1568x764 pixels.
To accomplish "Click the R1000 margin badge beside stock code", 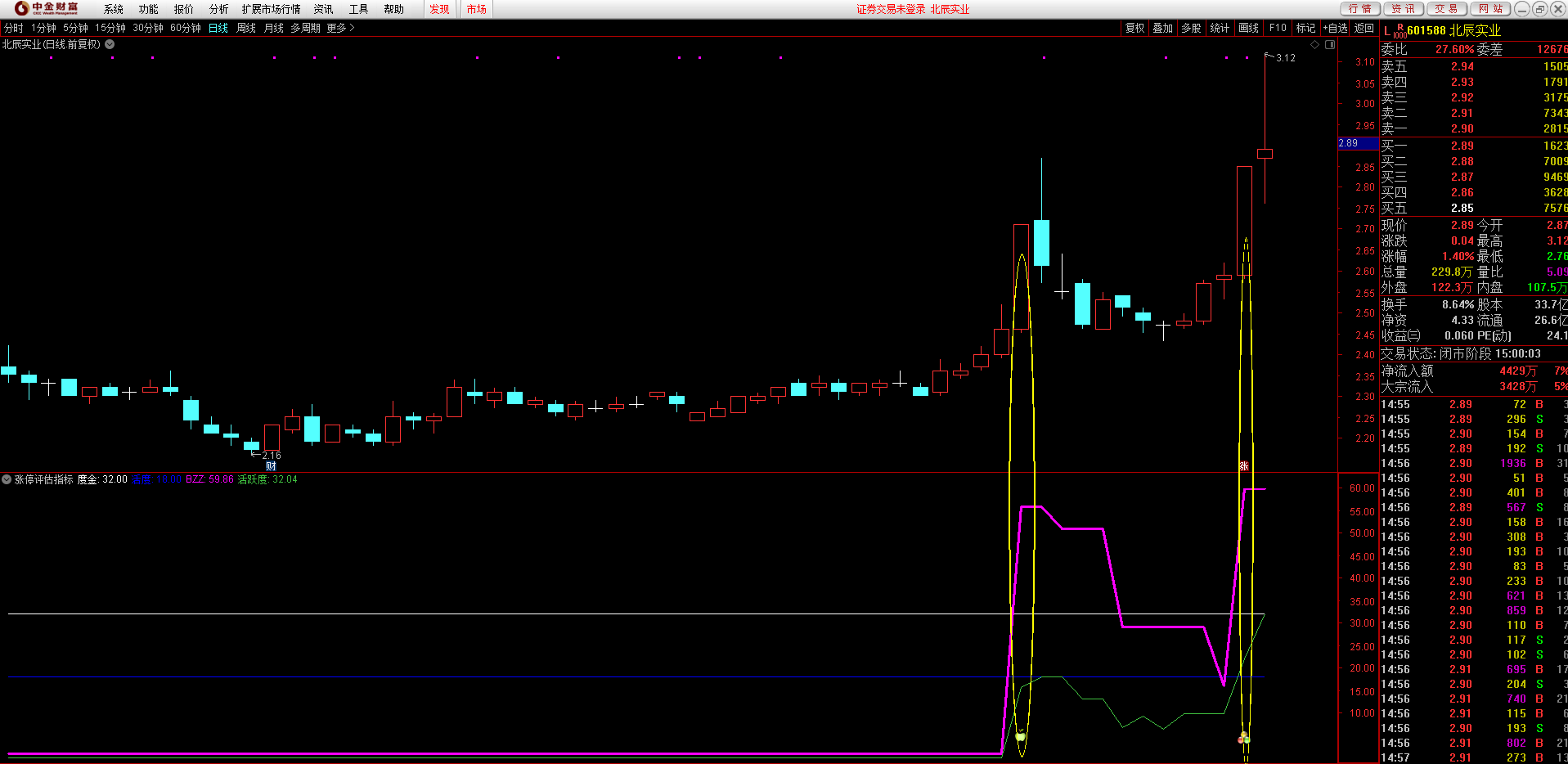I will pyautogui.click(x=1400, y=31).
